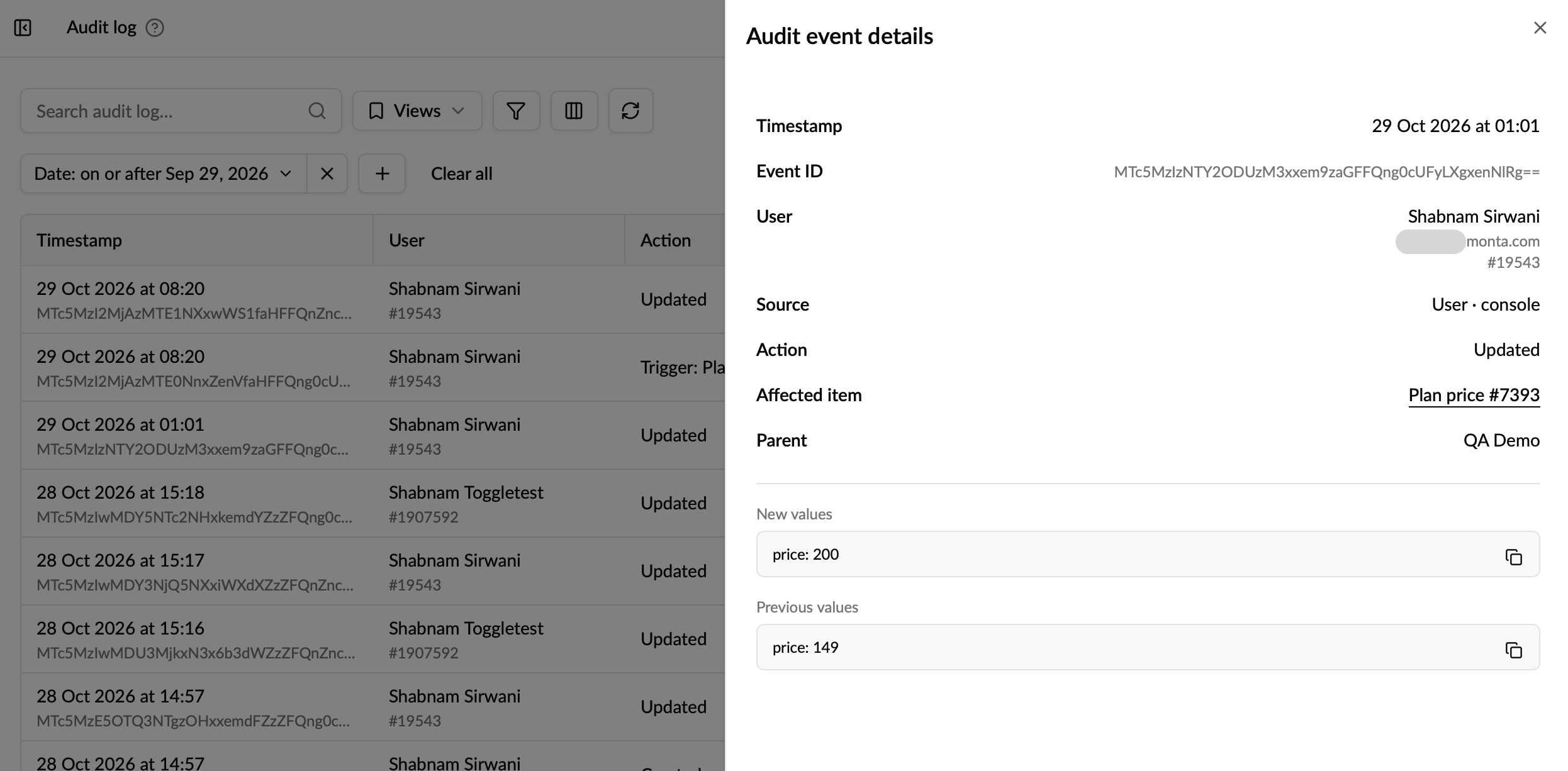The width and height of the screenshot is (1568, 771).
Task: Copy the Previous values price: 149
Action: click(1513, 650)
